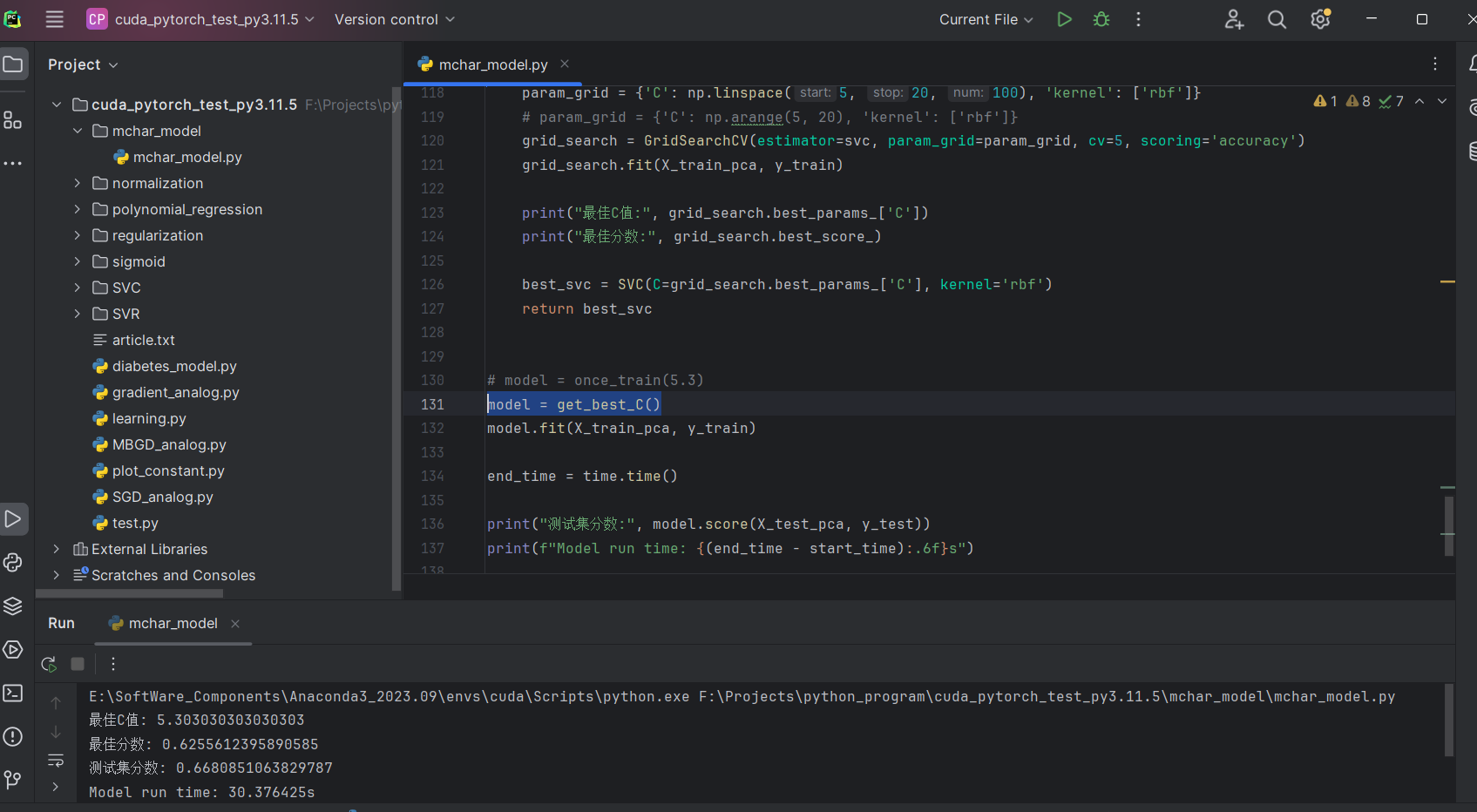Open Python Packages tool window

click(x=13, y=562)
